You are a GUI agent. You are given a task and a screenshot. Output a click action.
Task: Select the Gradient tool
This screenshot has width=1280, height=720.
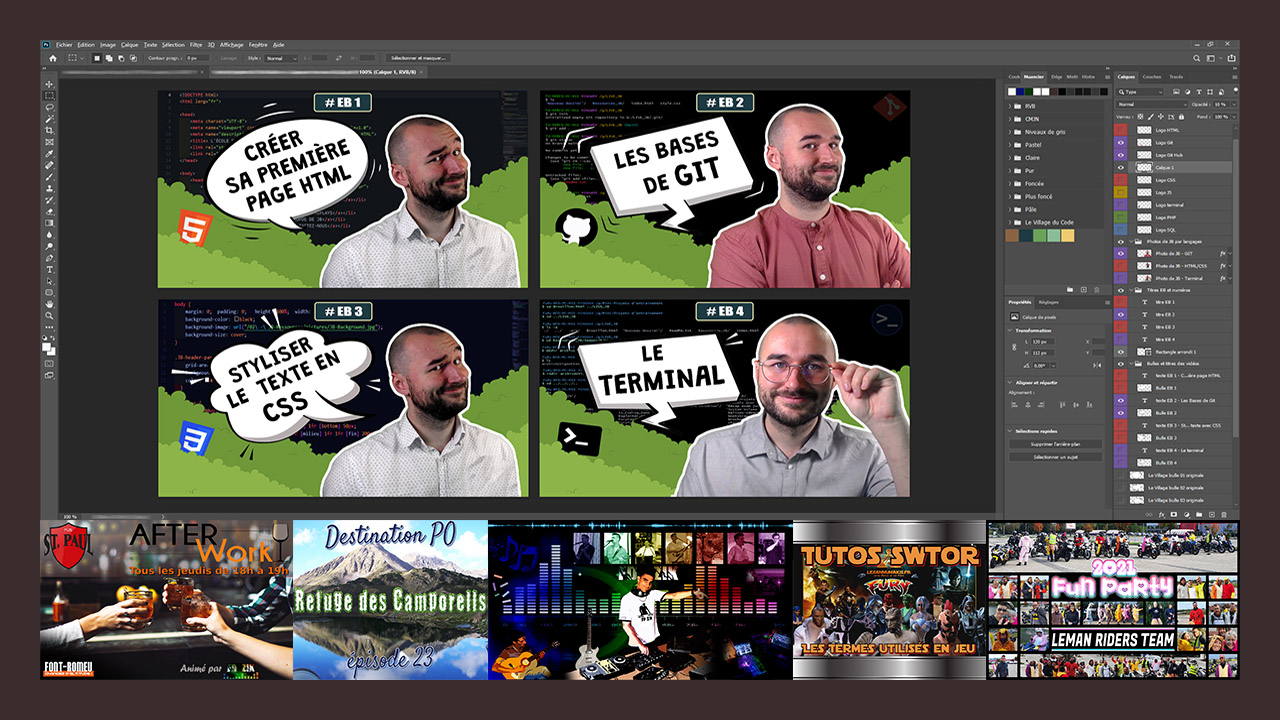pyautogui.click(x=49, y=223)
